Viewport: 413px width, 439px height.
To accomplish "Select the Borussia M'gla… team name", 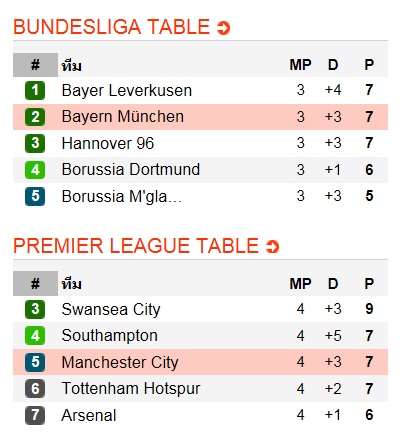I will coord(122,196).
